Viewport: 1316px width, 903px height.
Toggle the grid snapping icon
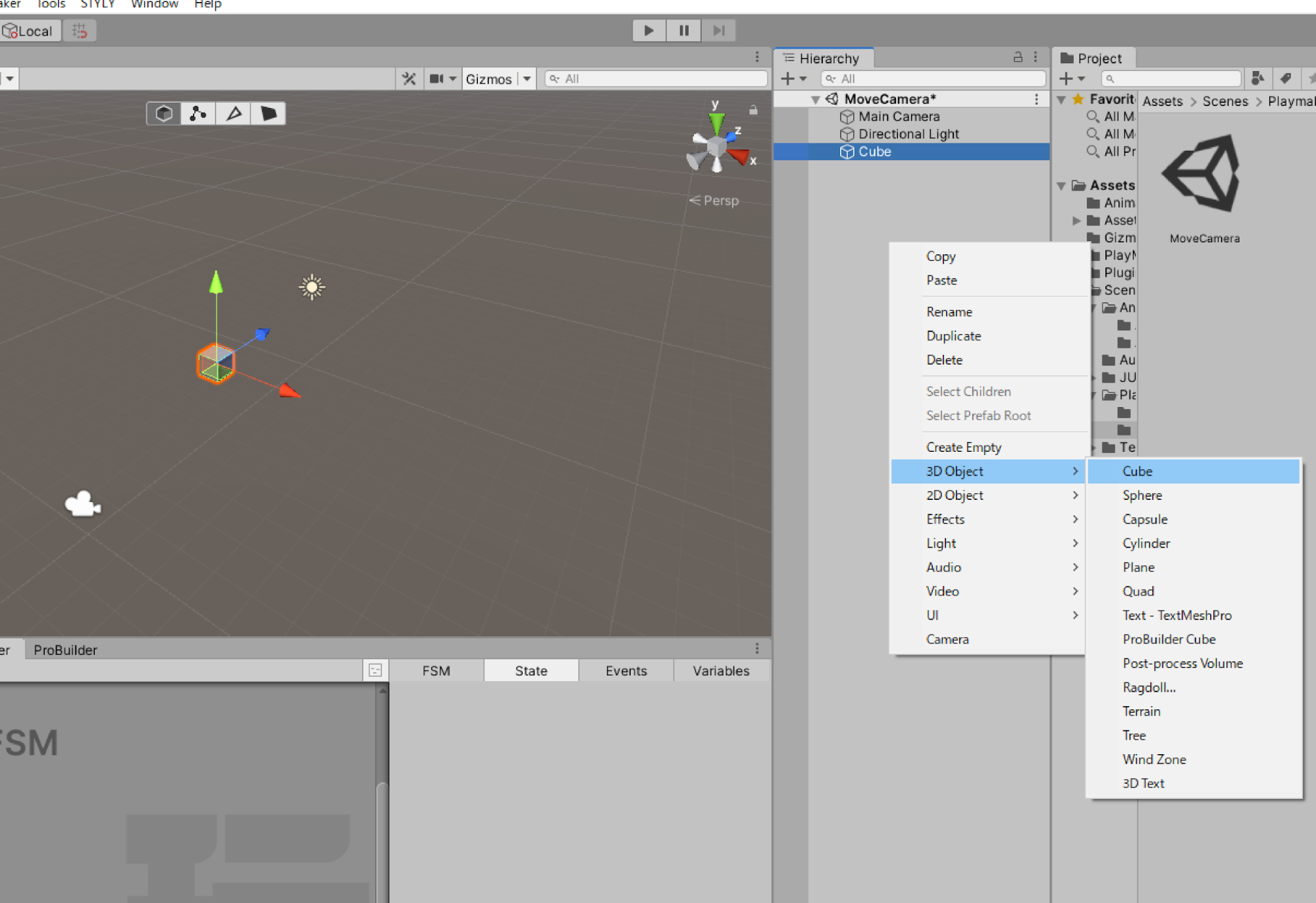(x=80, y=31)
